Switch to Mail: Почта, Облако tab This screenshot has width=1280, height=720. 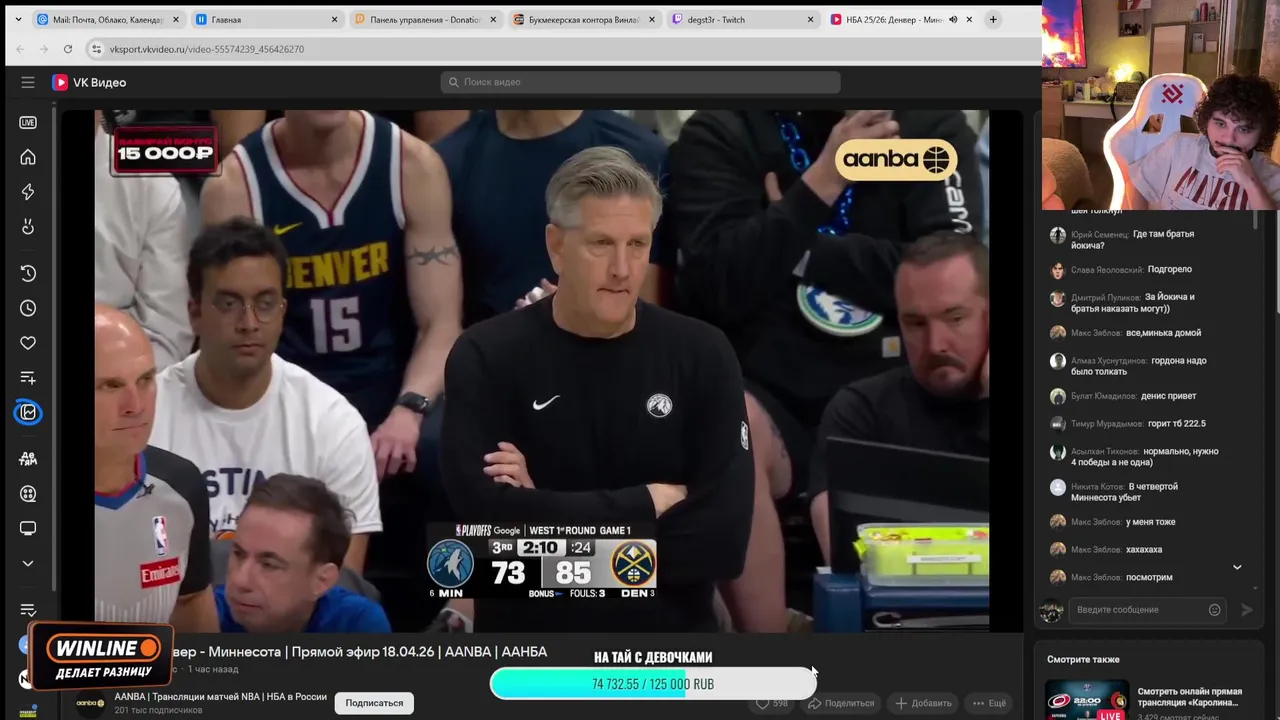click(108, 19)
